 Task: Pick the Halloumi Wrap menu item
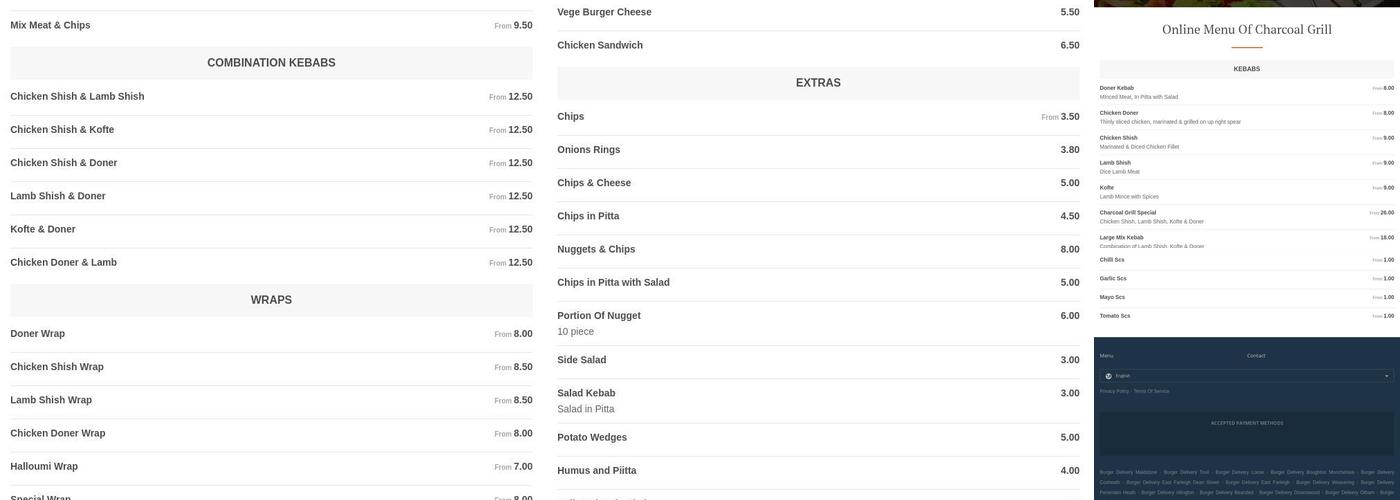[44, 467]
